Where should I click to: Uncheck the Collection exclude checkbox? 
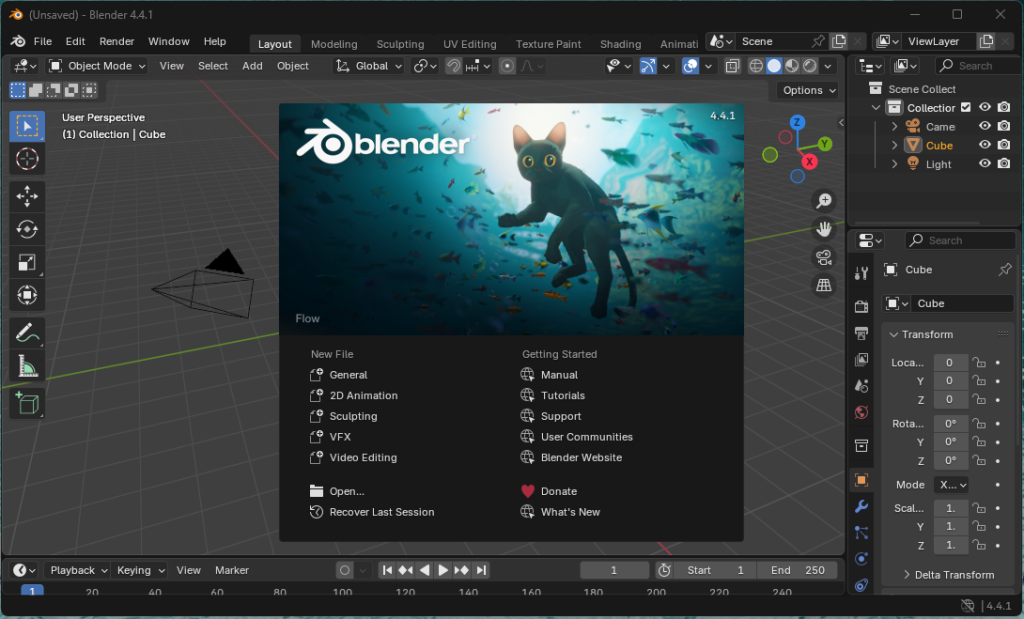966,107
